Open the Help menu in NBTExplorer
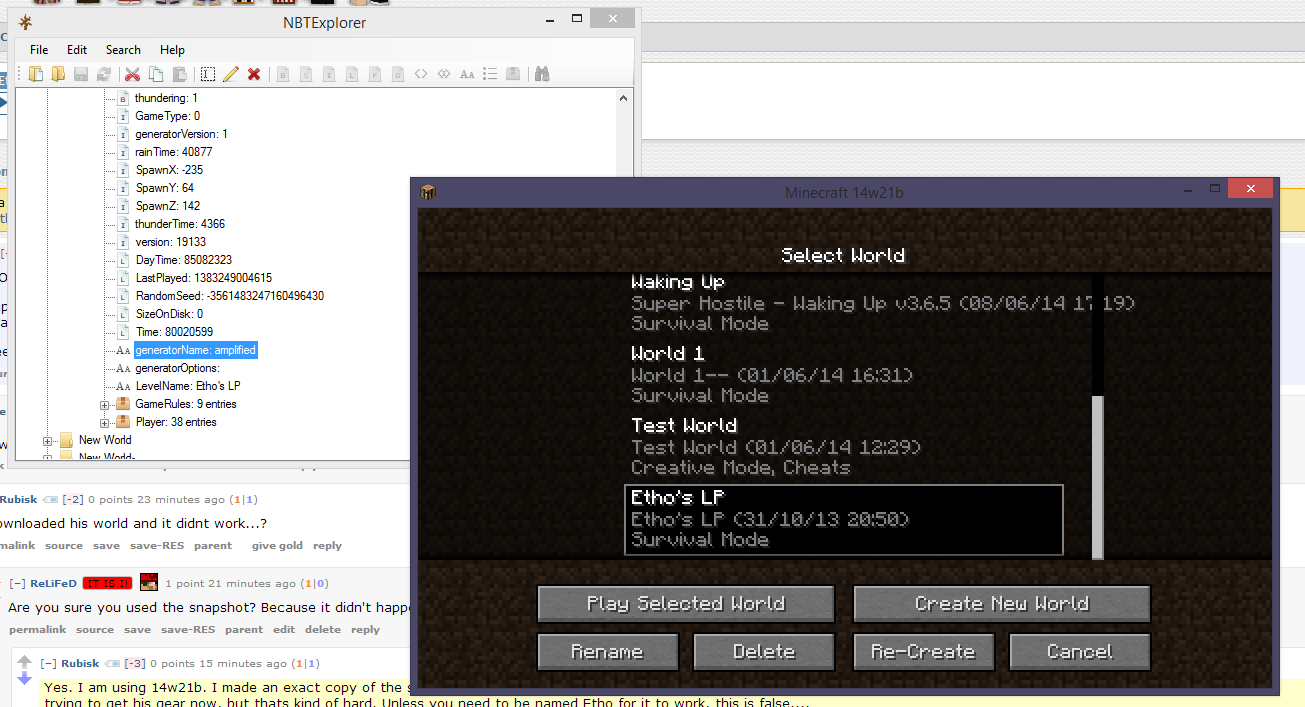The width and height of the screenshot is (1305, 707). pos(172,50)
